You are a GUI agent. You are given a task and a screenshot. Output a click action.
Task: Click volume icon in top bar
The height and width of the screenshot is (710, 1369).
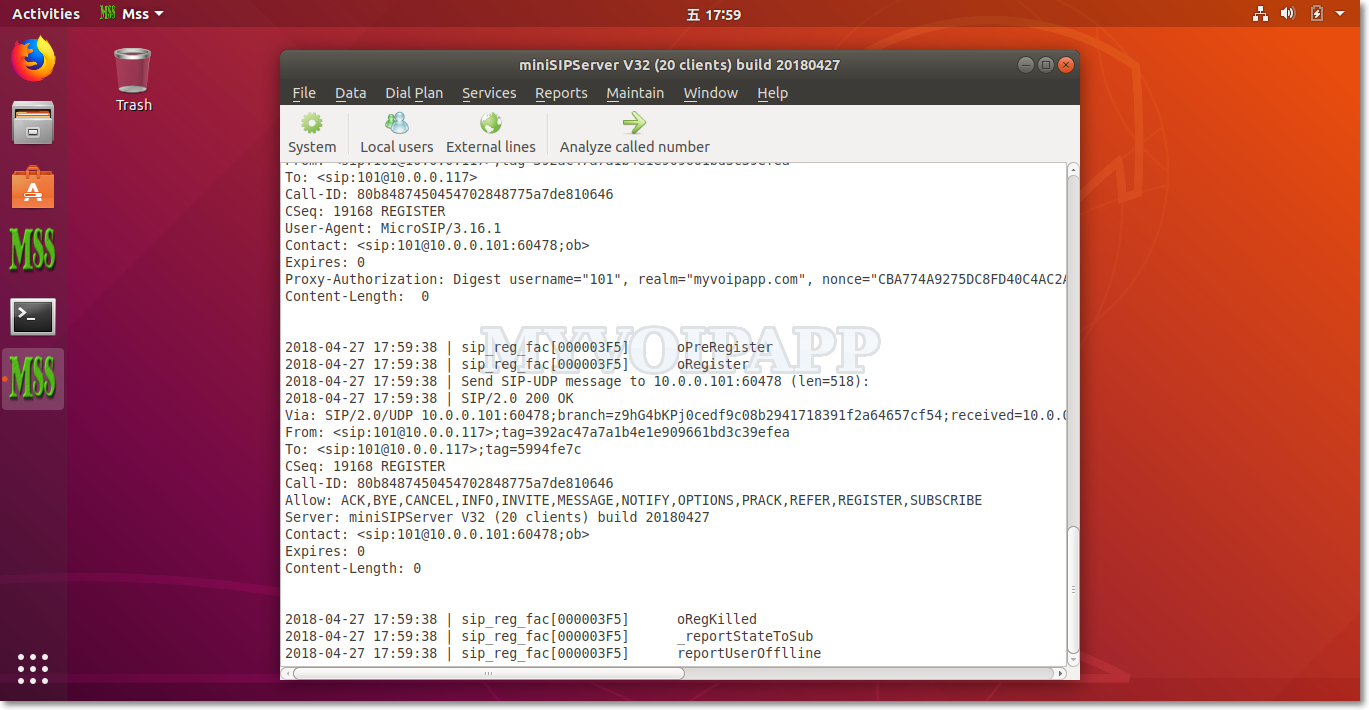point(1288,14)
